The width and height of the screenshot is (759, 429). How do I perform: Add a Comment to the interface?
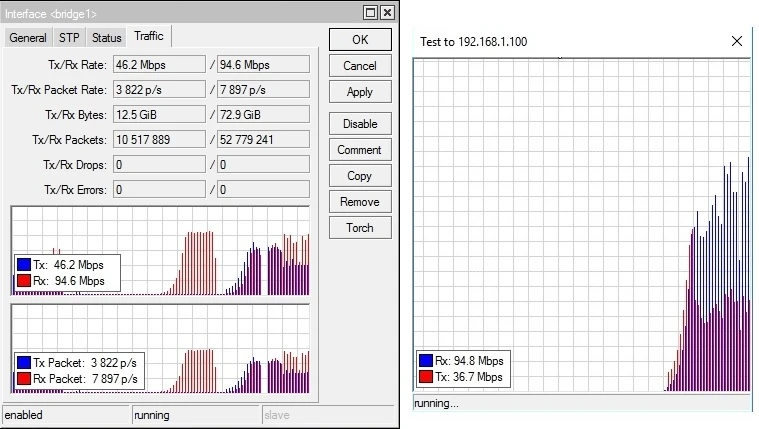click(x=359, y=150)
